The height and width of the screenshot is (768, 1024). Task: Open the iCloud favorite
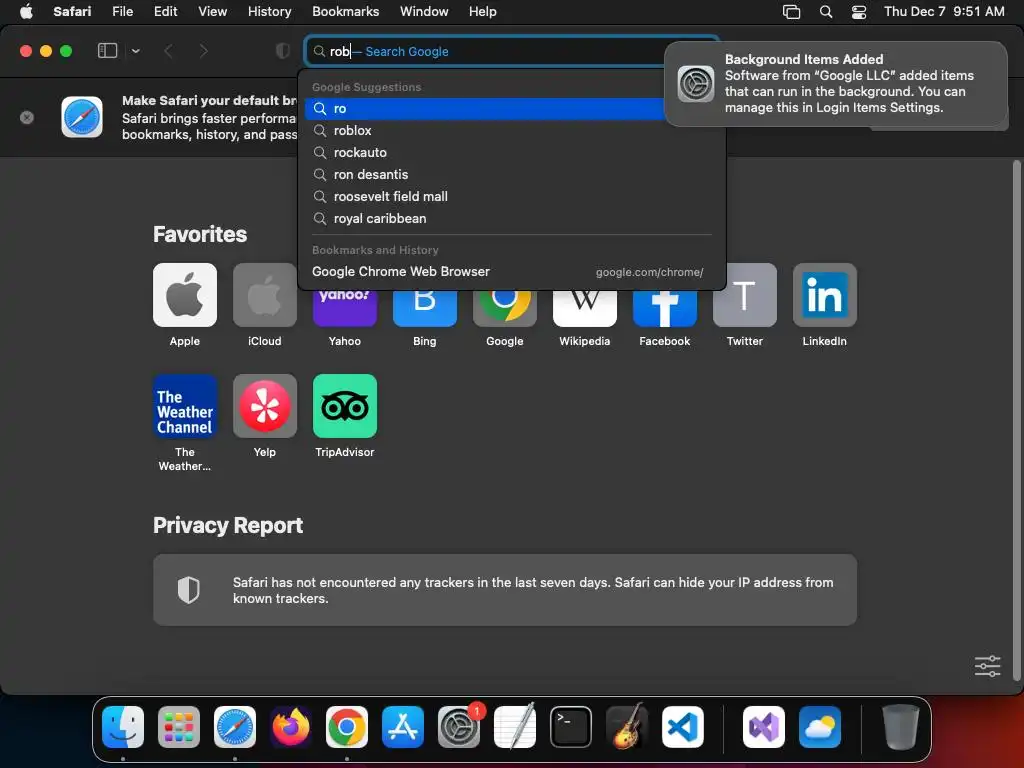(x=264, y=295)
